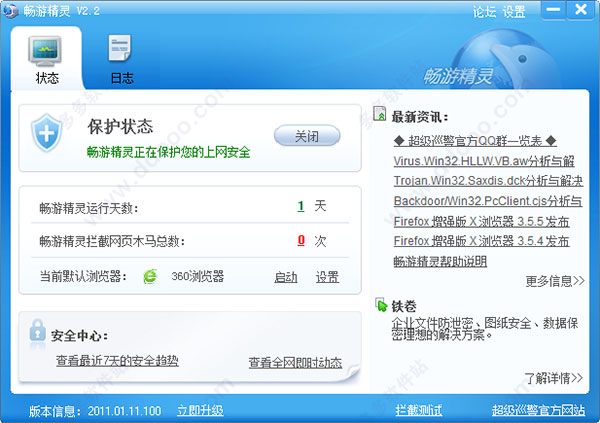Open Virus.Win32.HLLW.VB.aw analysis link
Screen dimensions: 600x423
[x=484, y=161]
